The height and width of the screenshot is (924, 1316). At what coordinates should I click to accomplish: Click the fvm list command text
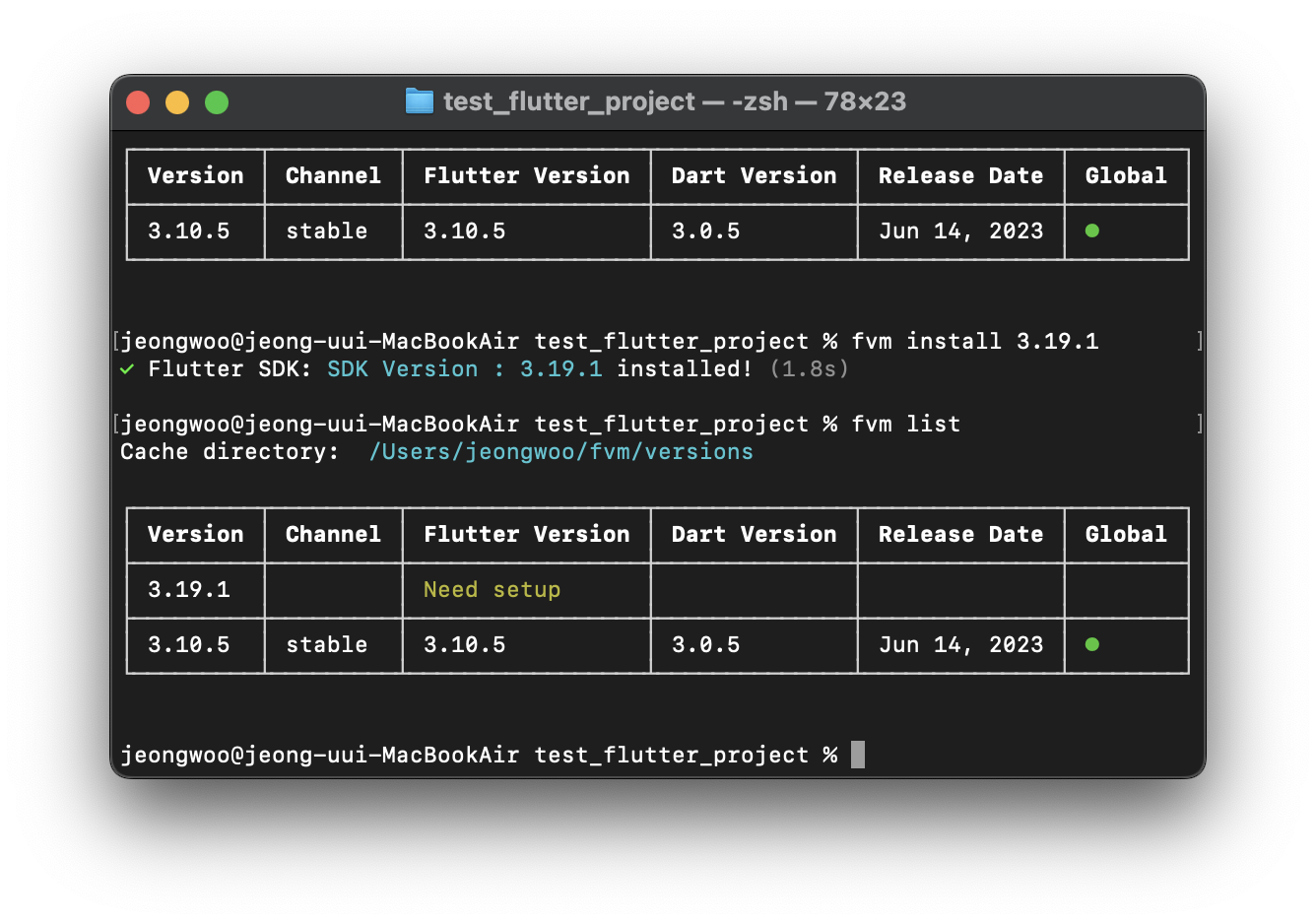click(906, 425)
